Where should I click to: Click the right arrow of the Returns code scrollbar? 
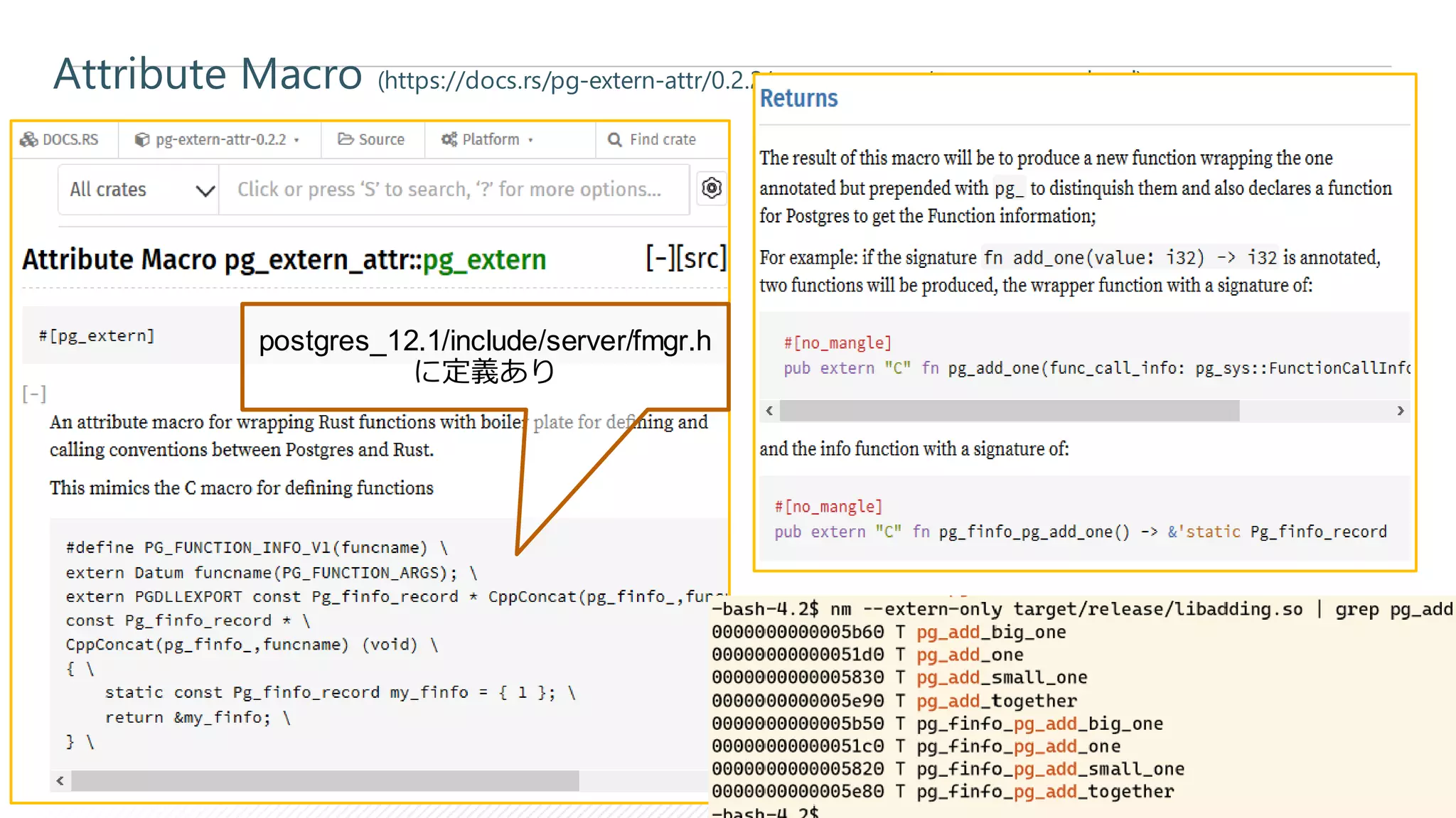(1401, 411)
